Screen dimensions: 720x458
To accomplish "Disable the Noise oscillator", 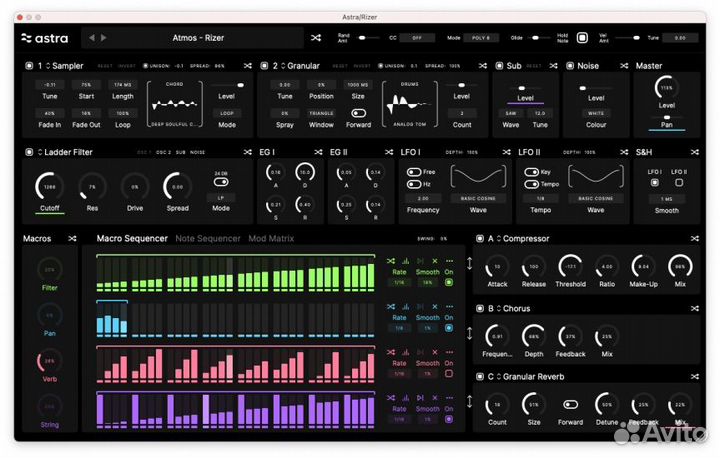I will click(570, 66).
